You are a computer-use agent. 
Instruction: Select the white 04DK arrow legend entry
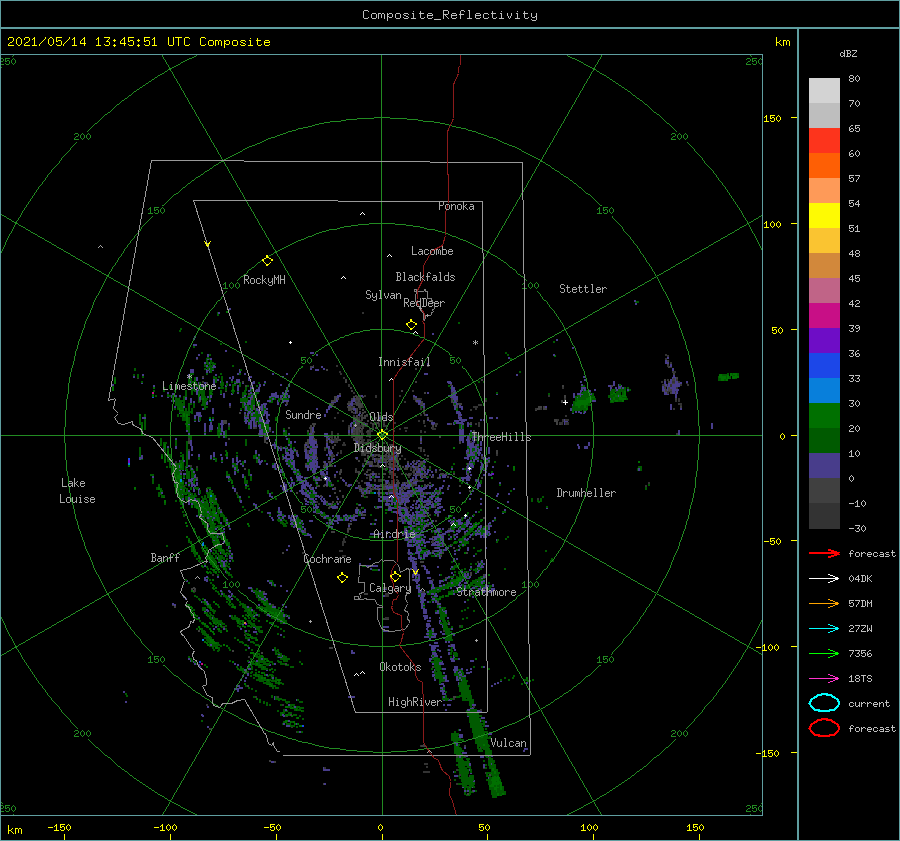[x=824, y=578]
